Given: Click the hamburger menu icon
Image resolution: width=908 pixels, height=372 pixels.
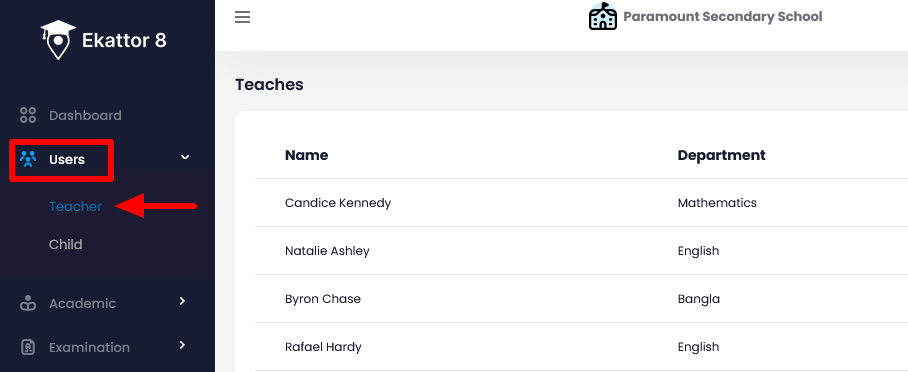Looking at the screenshot, I should coord(242,17).
